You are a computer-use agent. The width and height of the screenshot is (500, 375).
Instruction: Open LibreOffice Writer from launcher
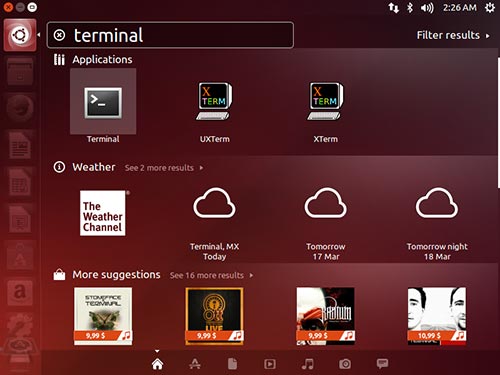pyautogui.click(x=20, y=145)
